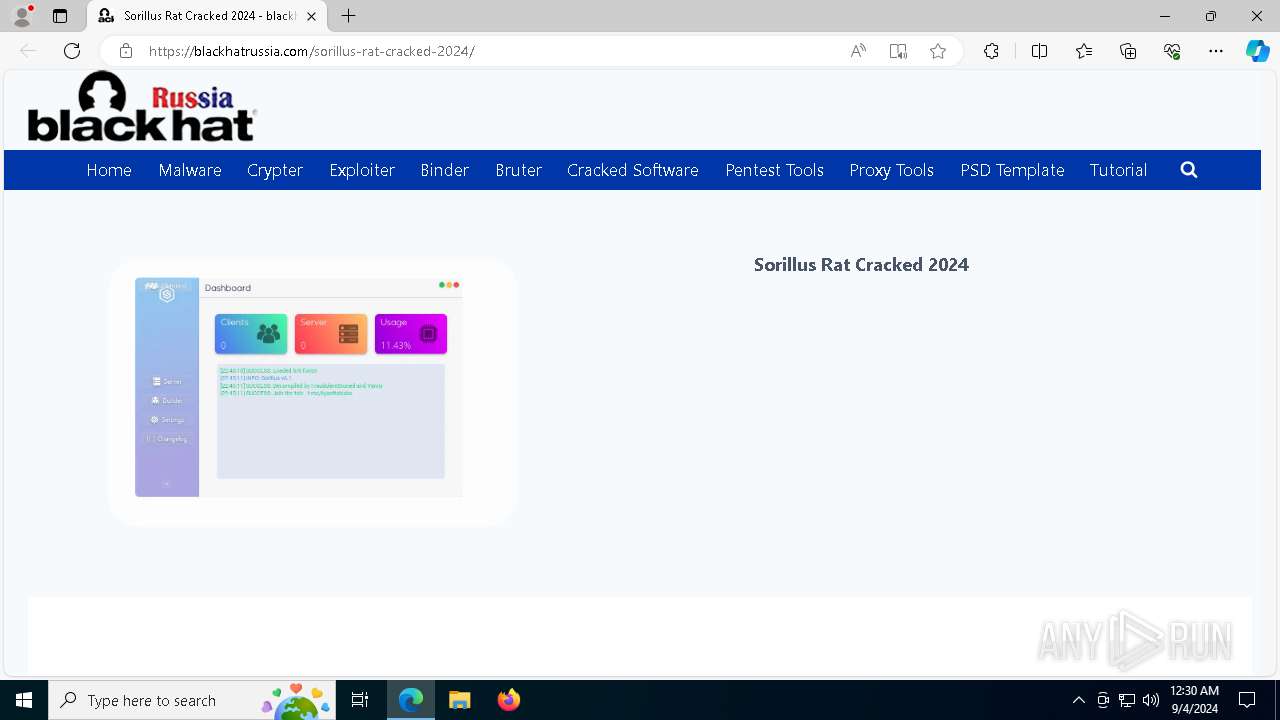Viewport: 1280px width, 720px height.
Task: Open the Favorites list icon
Action: [x=1084, y=51]
